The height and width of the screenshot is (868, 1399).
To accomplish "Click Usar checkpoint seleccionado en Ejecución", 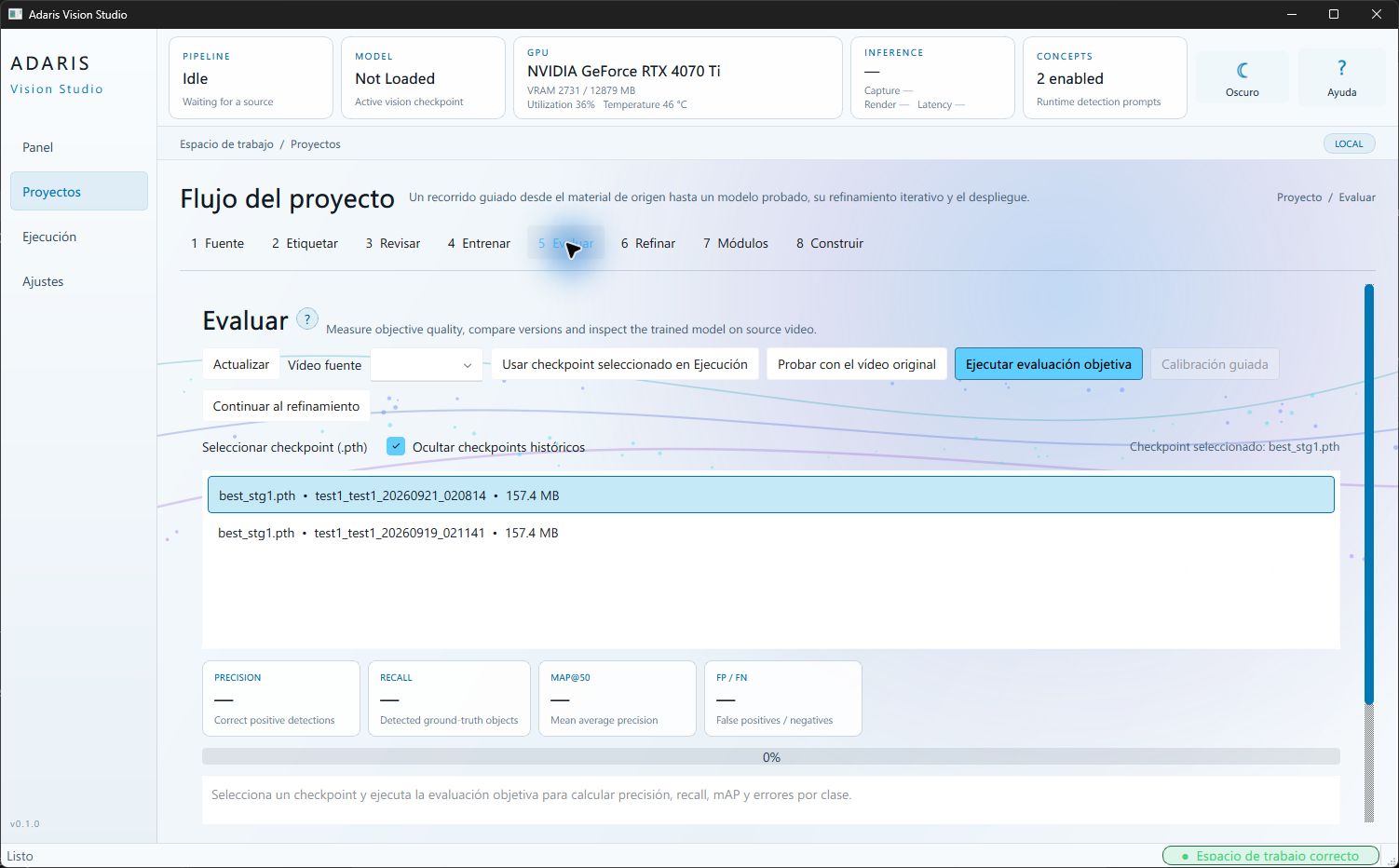I will tap(625, 364).
